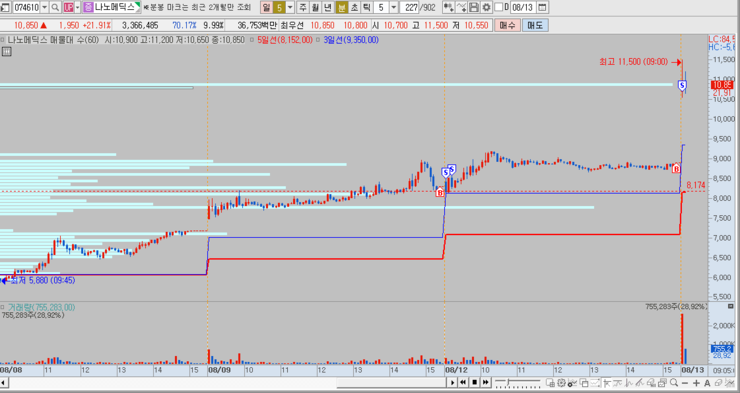Click the 08/13 date field

click(523, 7)
